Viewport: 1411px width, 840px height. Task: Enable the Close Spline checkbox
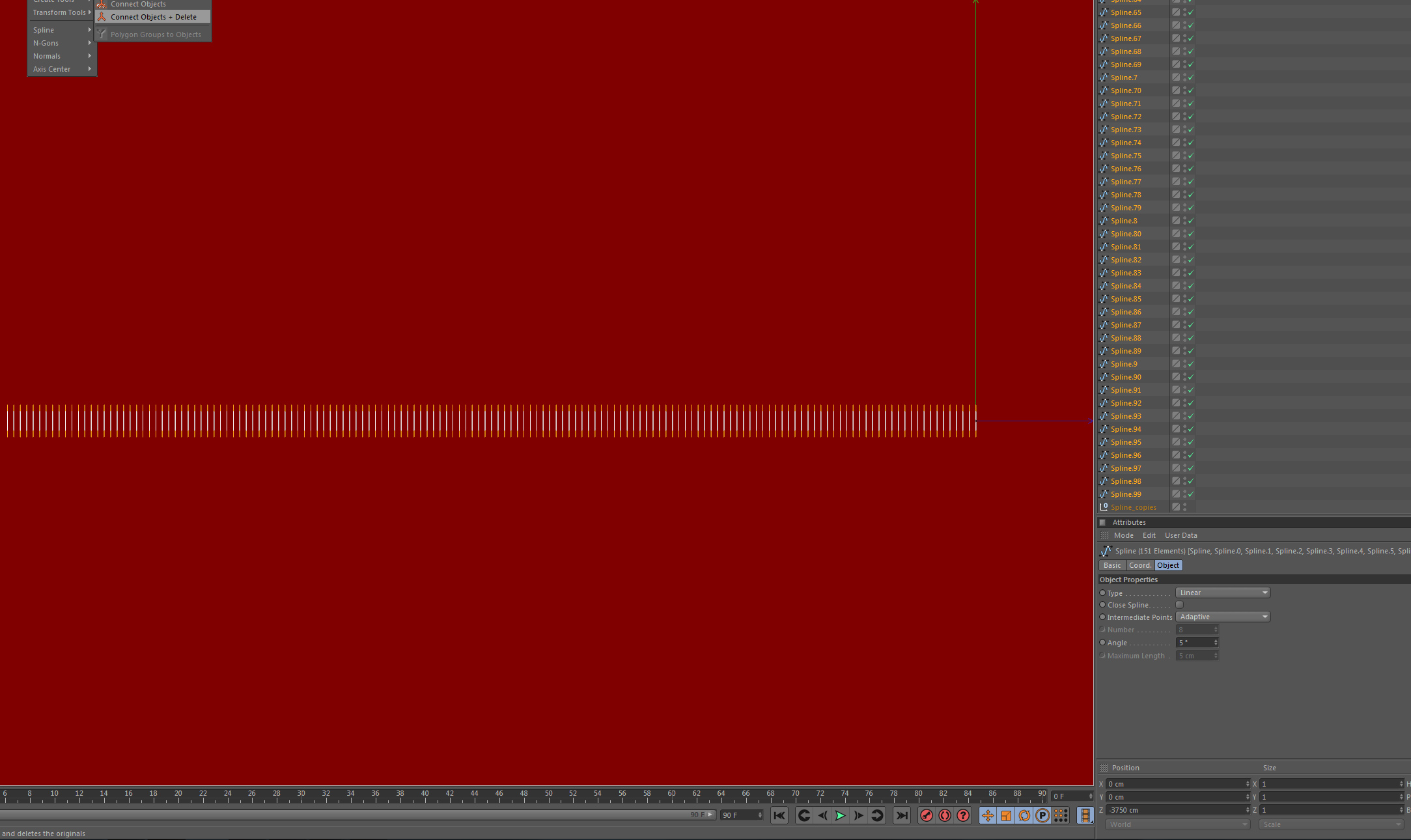coord(1179,605)
